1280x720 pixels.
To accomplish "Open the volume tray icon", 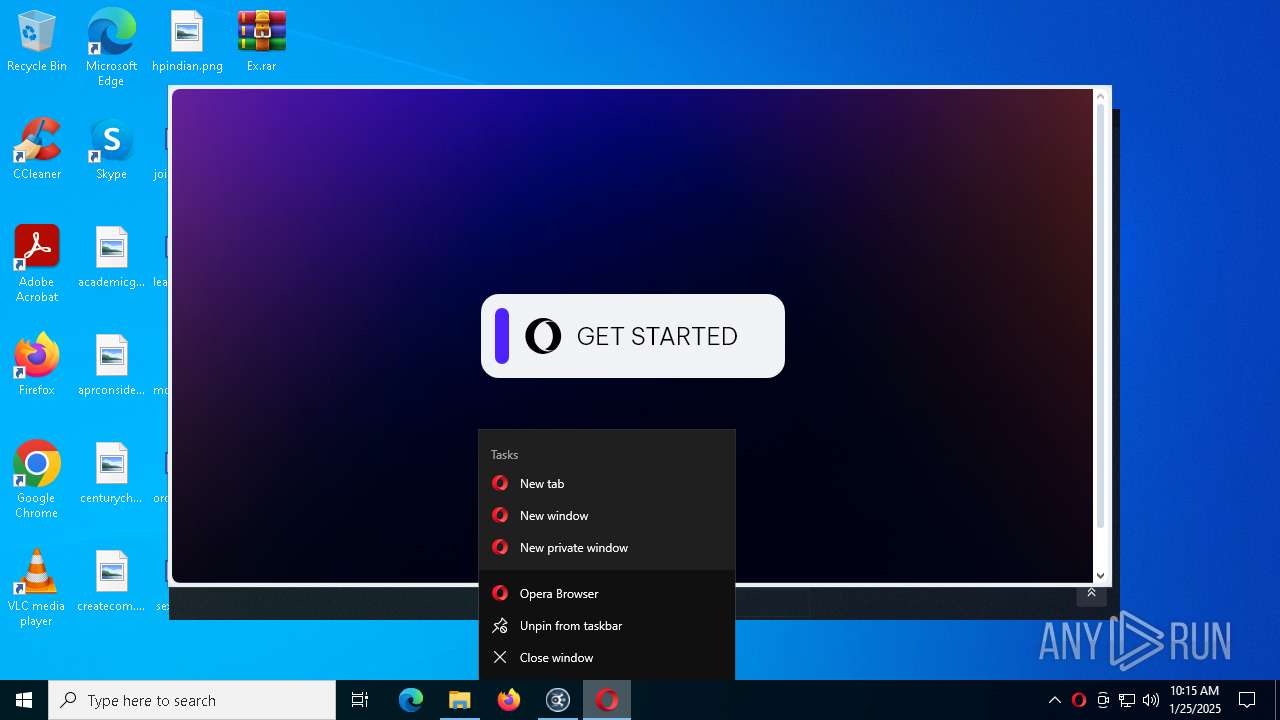I will pyautogui.click(x=1151, y=700).
